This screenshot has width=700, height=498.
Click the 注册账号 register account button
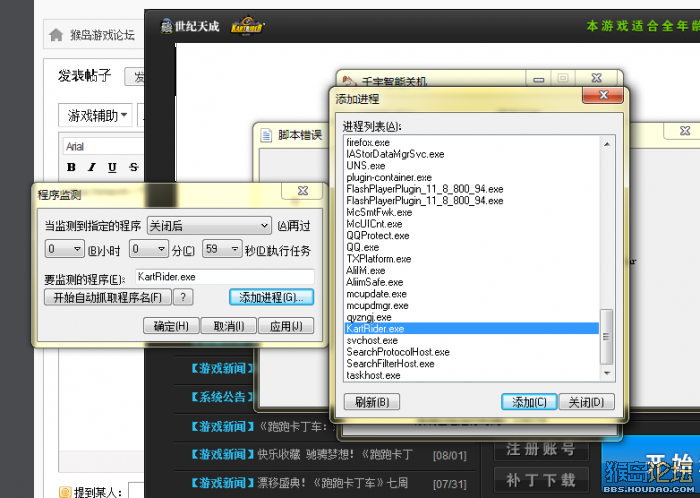(x=541, y=450)
